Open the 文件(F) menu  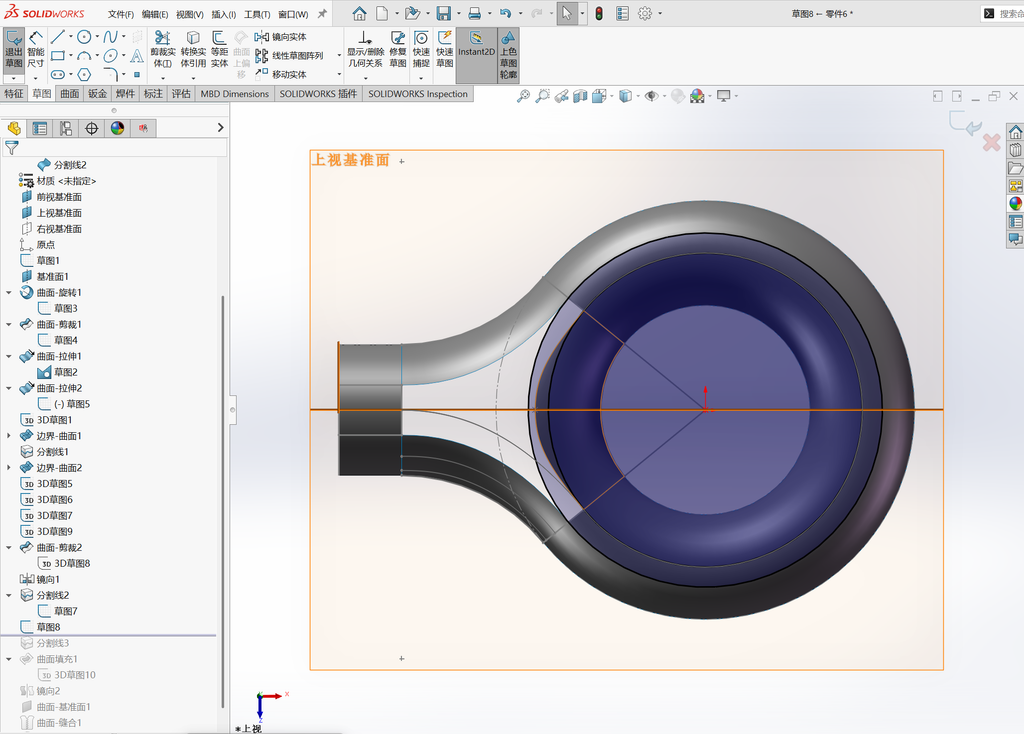coord(121,14)
